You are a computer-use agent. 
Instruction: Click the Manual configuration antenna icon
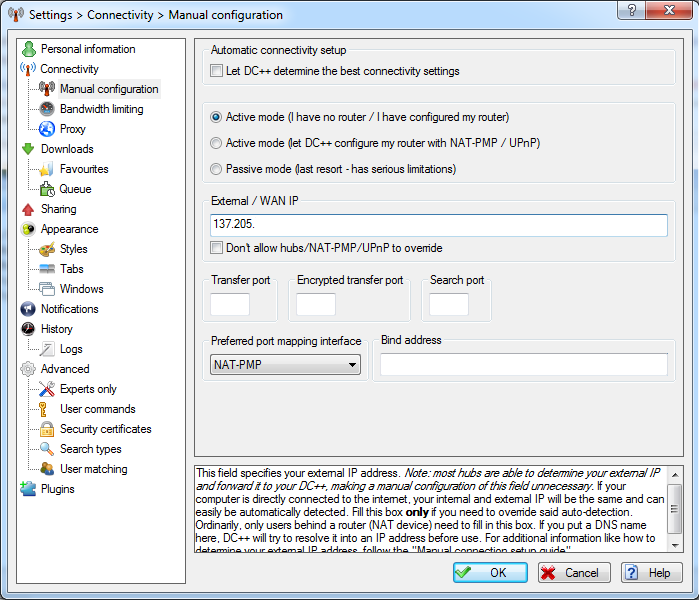coord(47,89)
